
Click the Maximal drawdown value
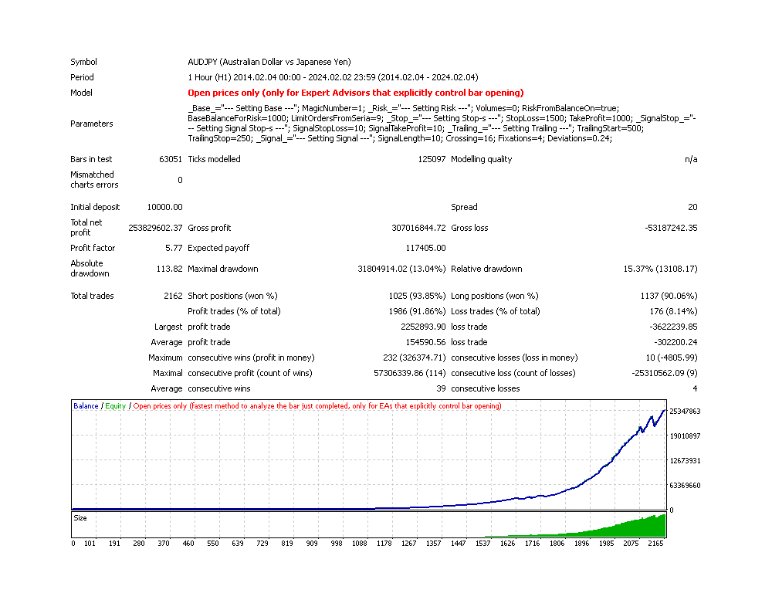tap(392, 268)
